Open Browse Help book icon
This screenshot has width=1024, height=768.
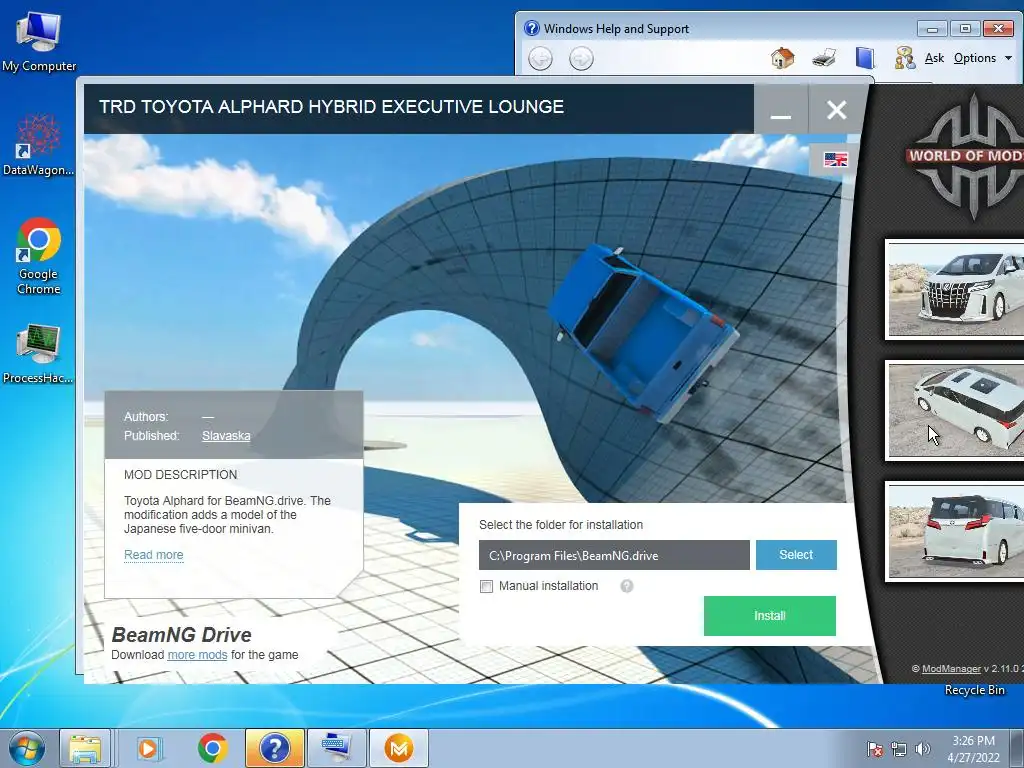click(x=865, y=58)
